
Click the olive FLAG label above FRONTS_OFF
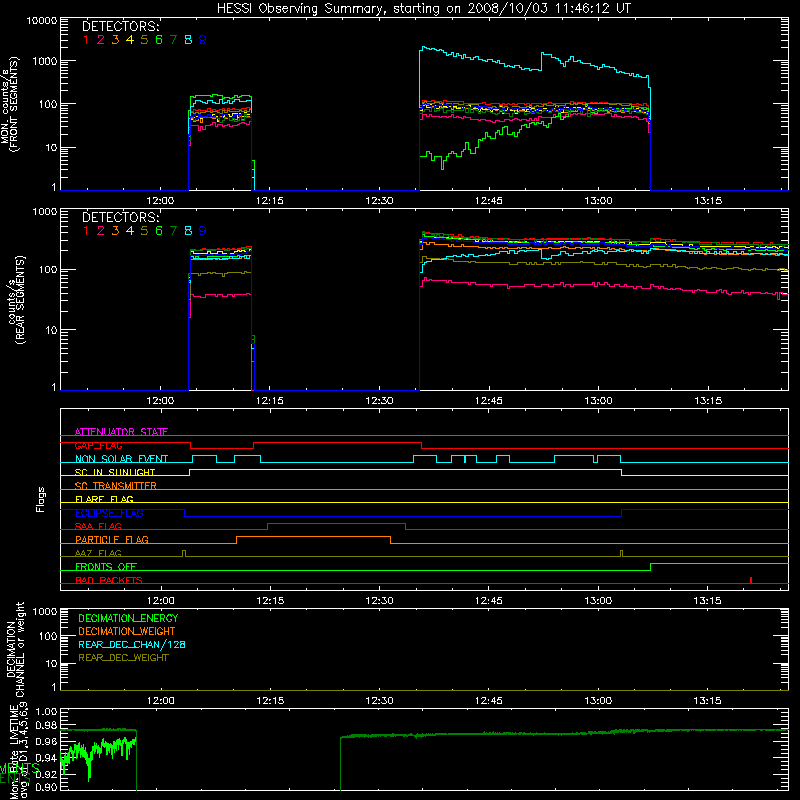98,553
